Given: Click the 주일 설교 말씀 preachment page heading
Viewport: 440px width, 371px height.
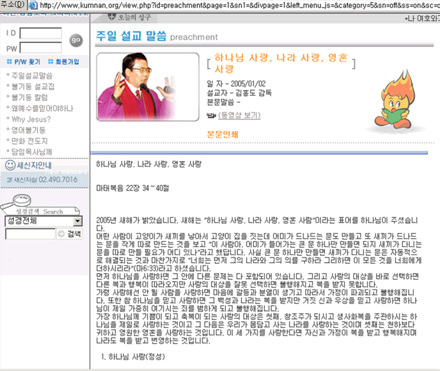Looking at the screenshot, I should click(157, 36).
